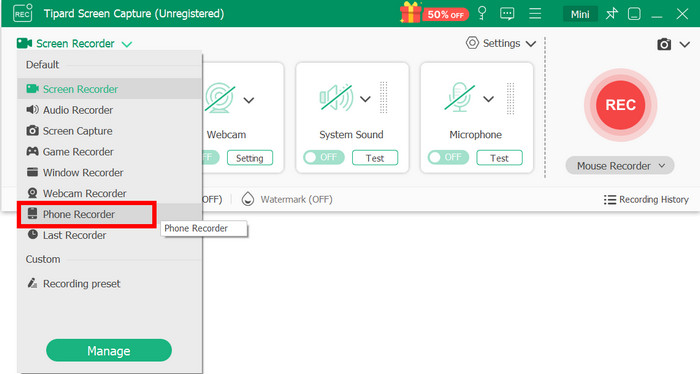Select Last Recorder in the menu
This screenshot has height=374, width=700.
pyautogui.click(x=109, y=235)
